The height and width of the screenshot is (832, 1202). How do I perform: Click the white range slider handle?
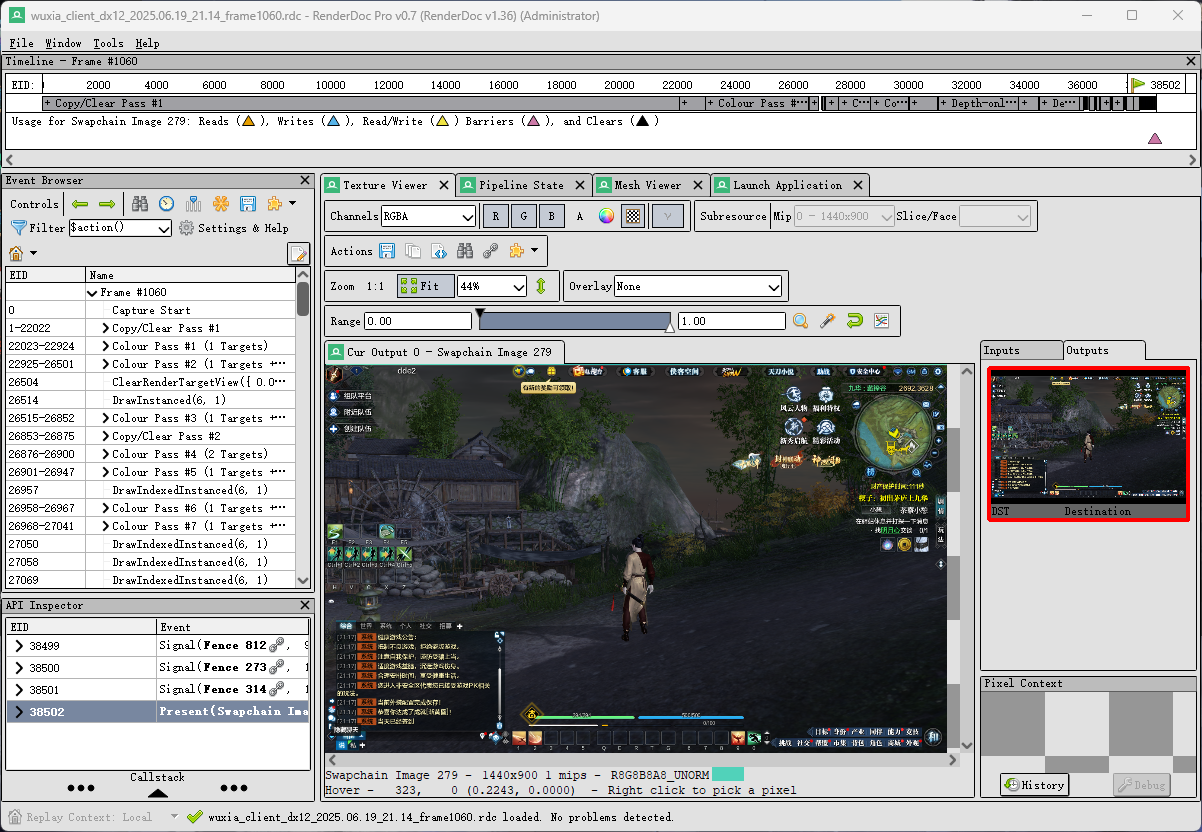point(670,327)
